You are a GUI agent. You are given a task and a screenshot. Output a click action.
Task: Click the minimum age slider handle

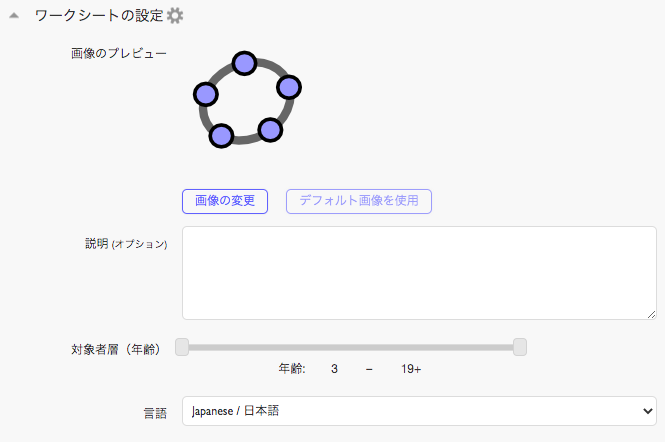[x=182, y=347]
